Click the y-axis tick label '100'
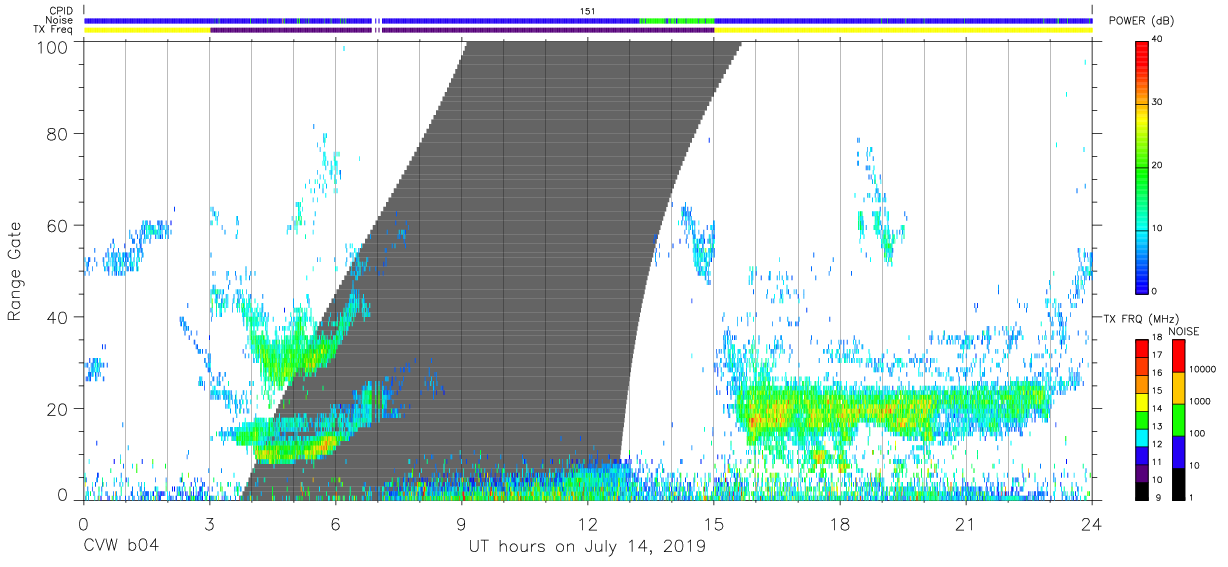This screenshot has width=1228, height=567. point(54,47)
